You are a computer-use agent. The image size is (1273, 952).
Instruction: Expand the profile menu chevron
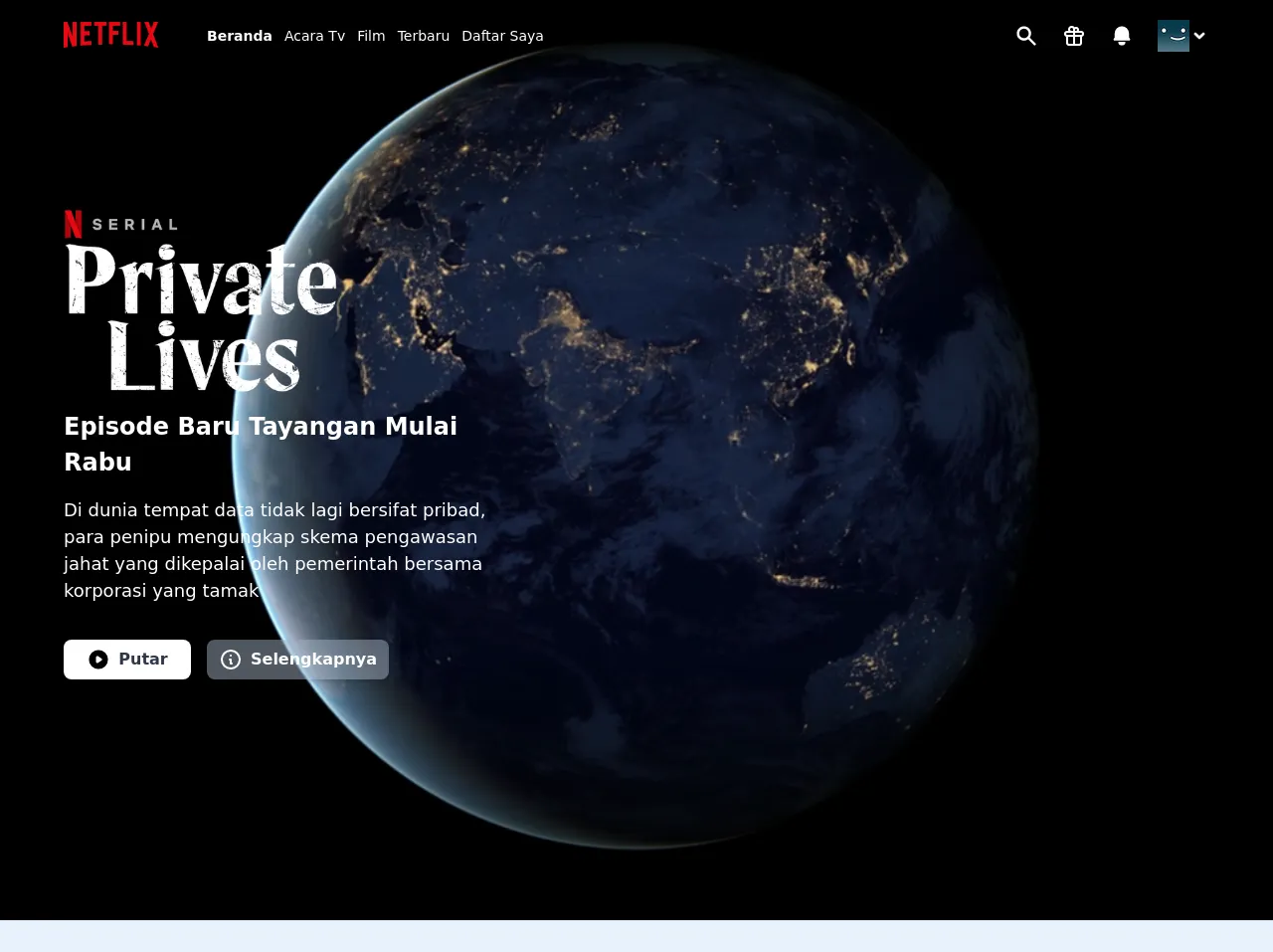[x=1199, y=36]
